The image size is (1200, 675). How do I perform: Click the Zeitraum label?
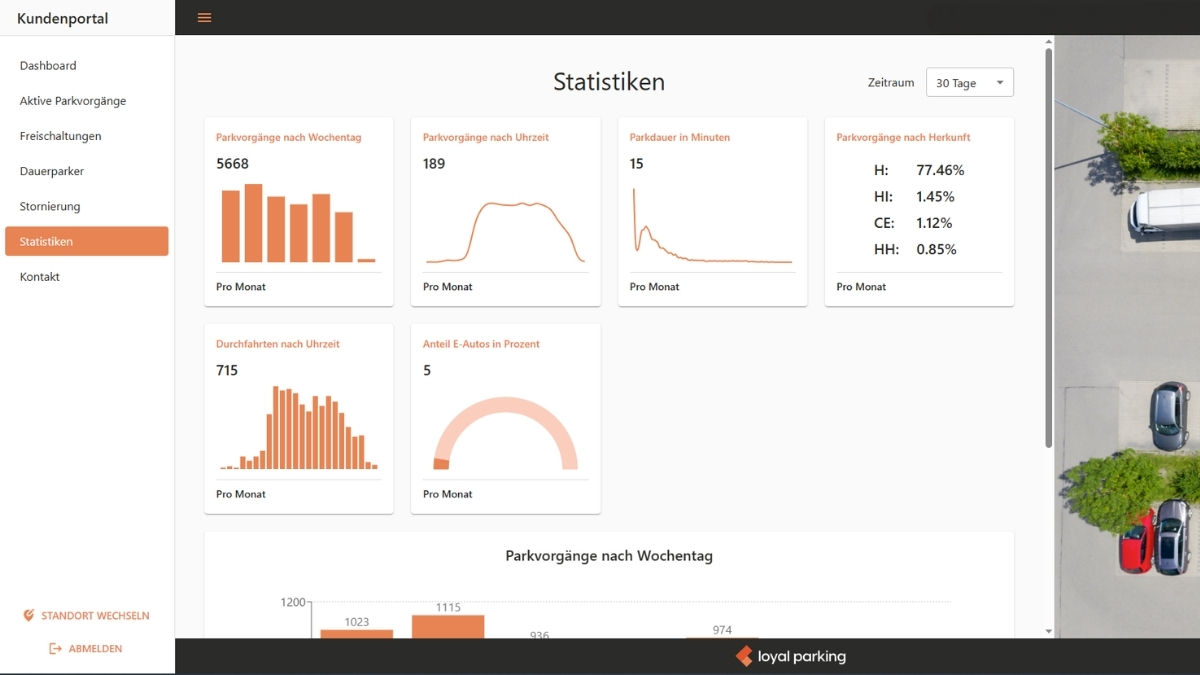(891, 83)
